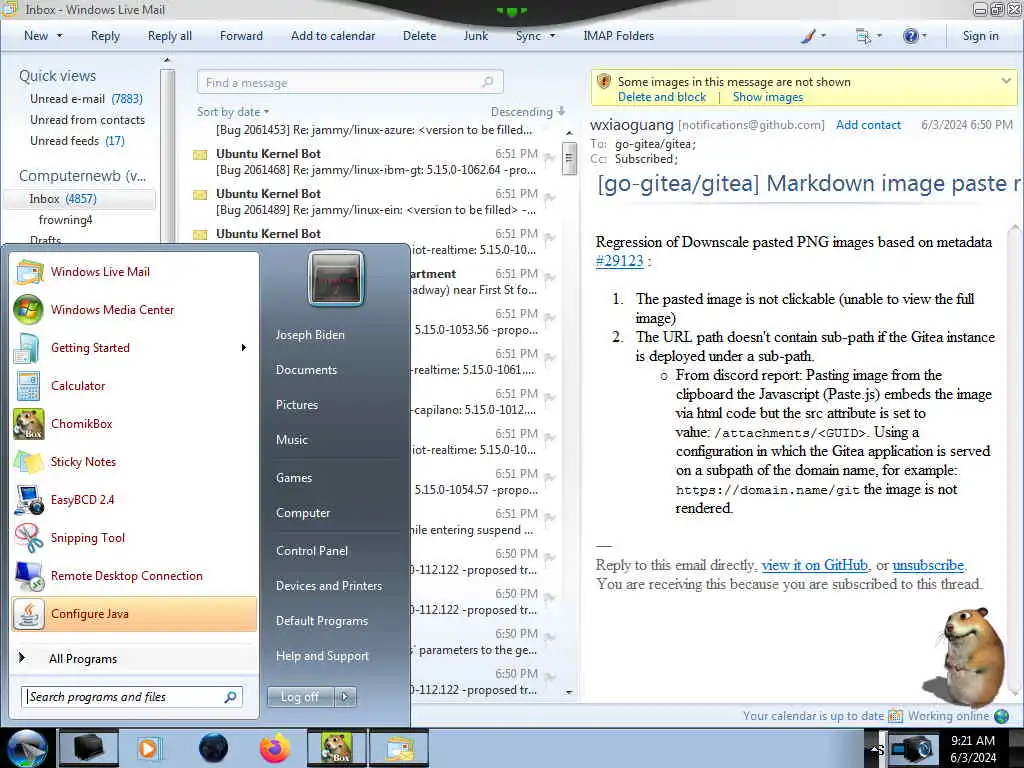Click the user account picture in Start menu
The height and width of the screenshot is (768, 1024).
pyautogui.click(x=336, y=278)
